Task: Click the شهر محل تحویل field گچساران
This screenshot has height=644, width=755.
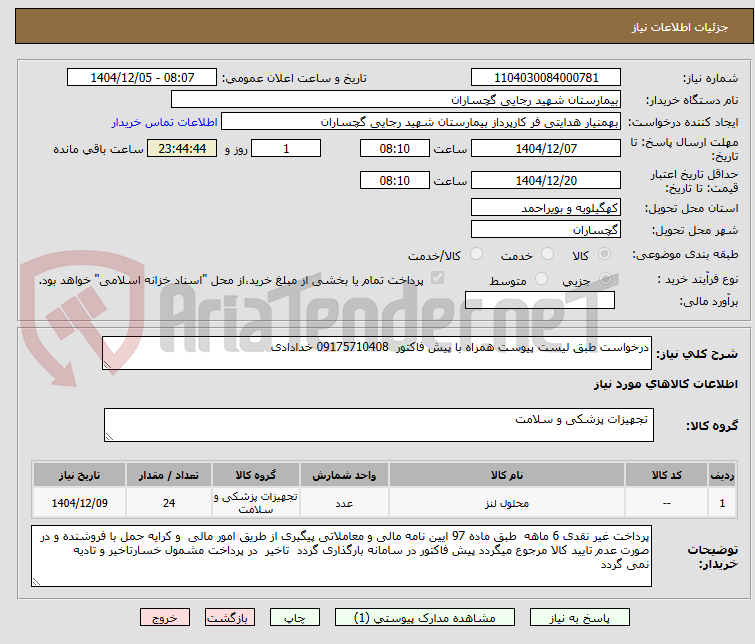Action: pos(546,229)
